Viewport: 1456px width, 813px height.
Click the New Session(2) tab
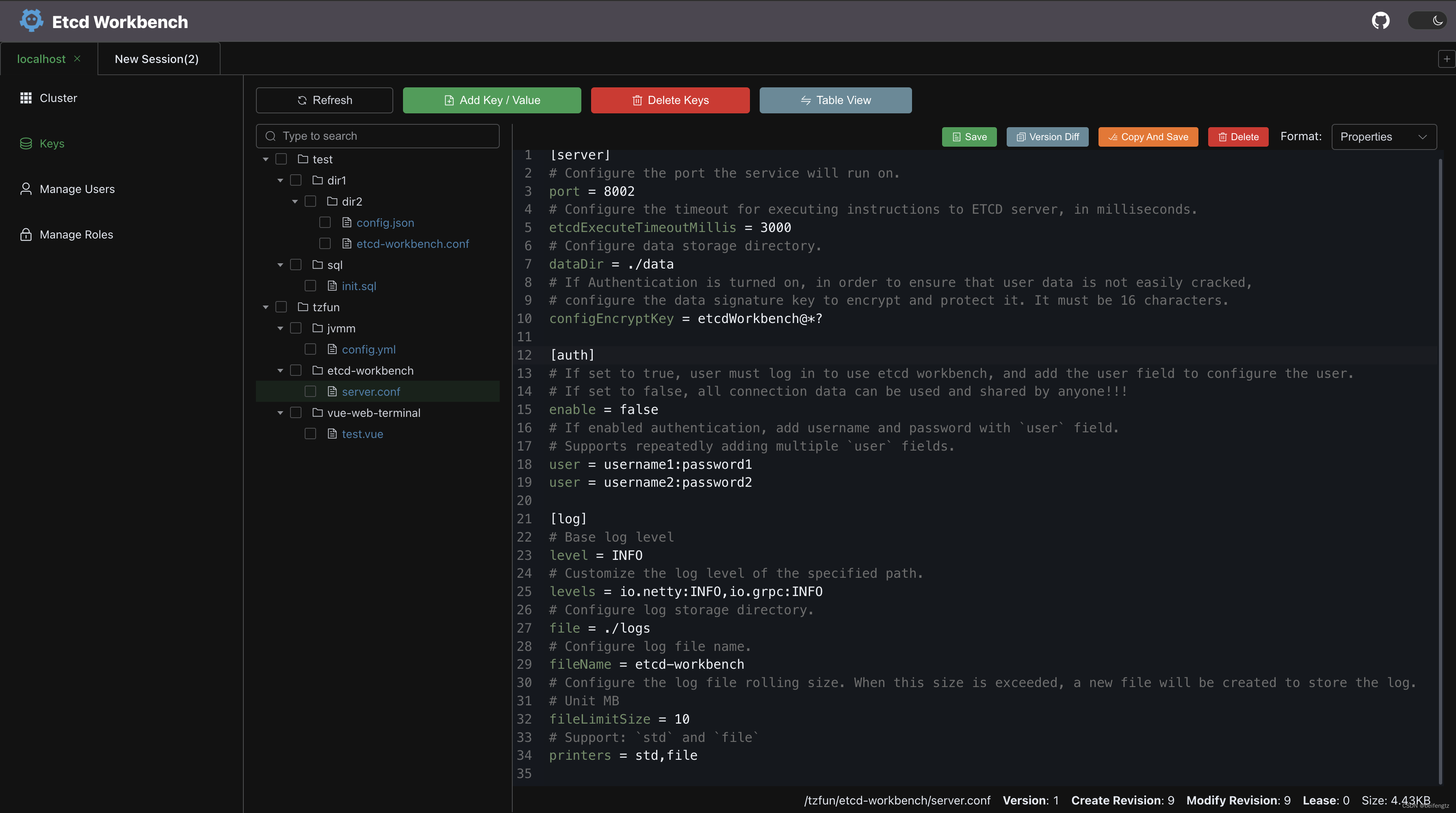[x=156, y=59]
